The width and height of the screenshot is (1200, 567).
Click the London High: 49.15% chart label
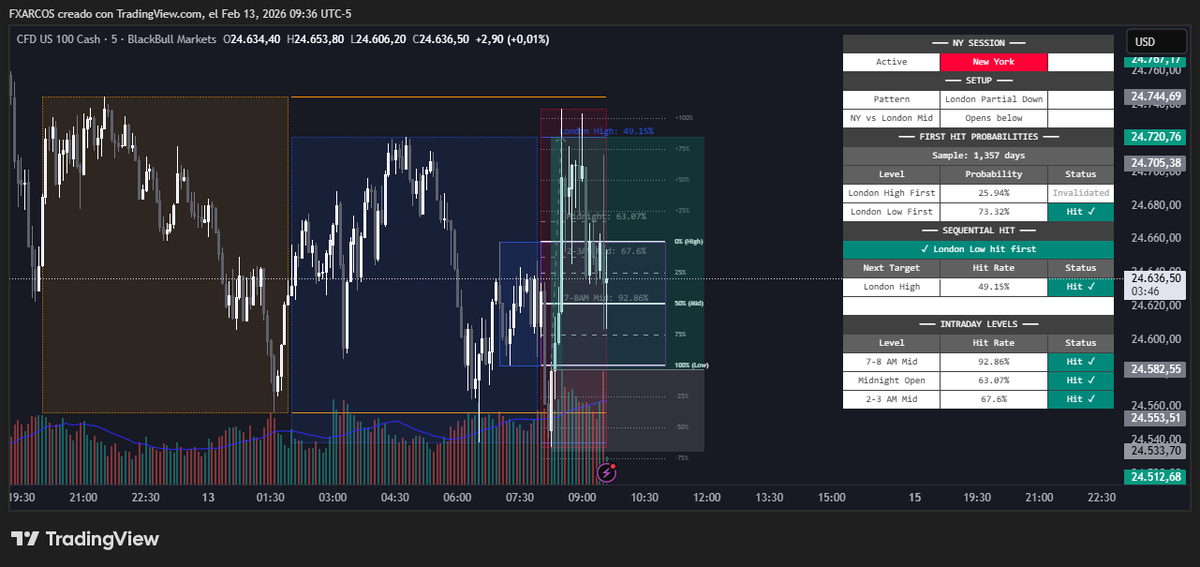(606, 131)
